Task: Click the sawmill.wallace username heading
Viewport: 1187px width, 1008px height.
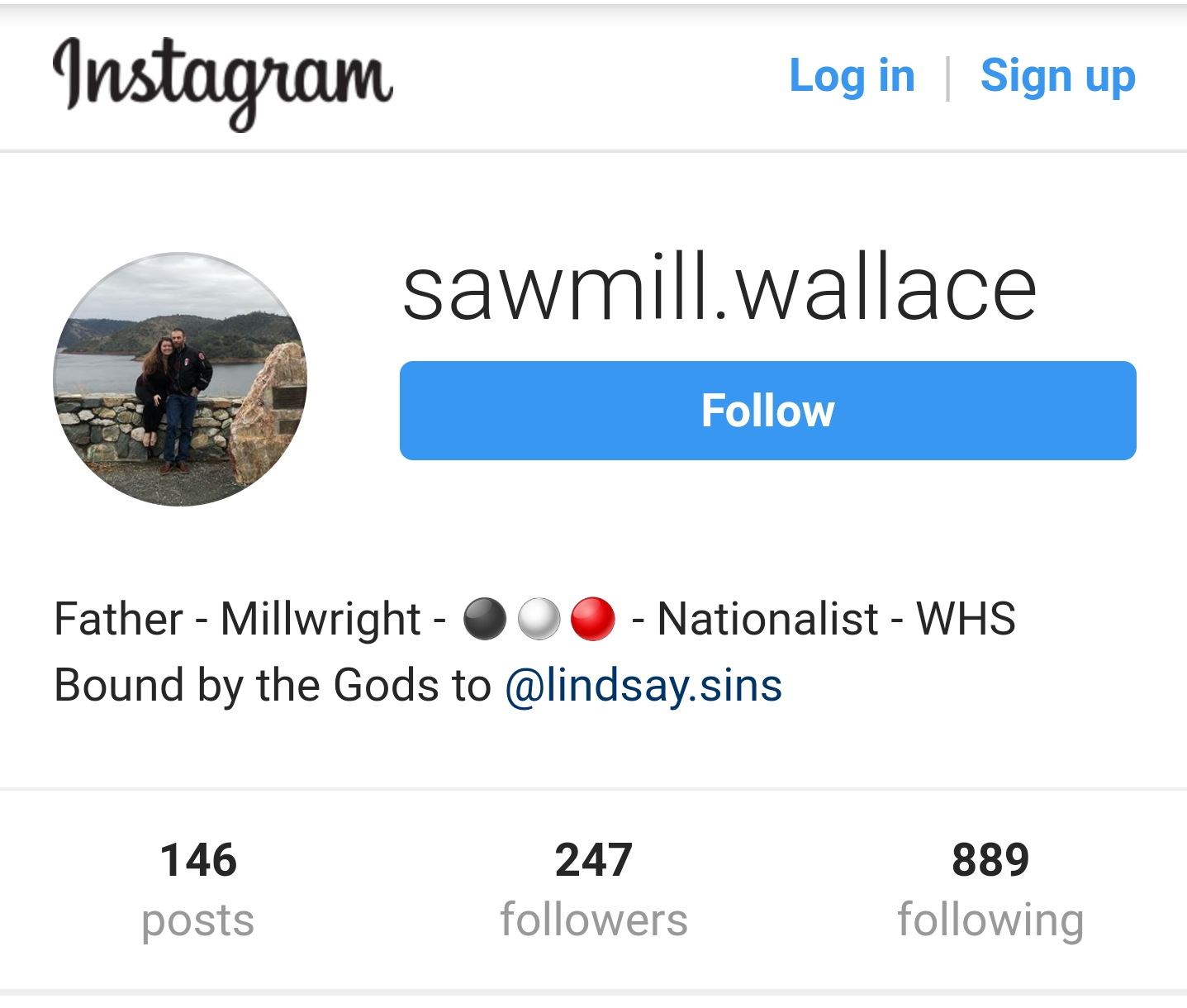Action: pos(719,288)
